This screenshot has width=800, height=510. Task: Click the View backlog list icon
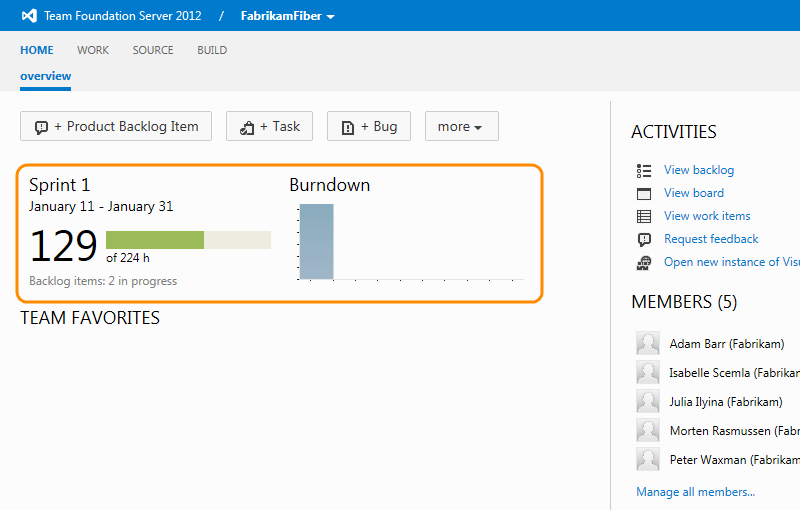(x=644, y=170)
